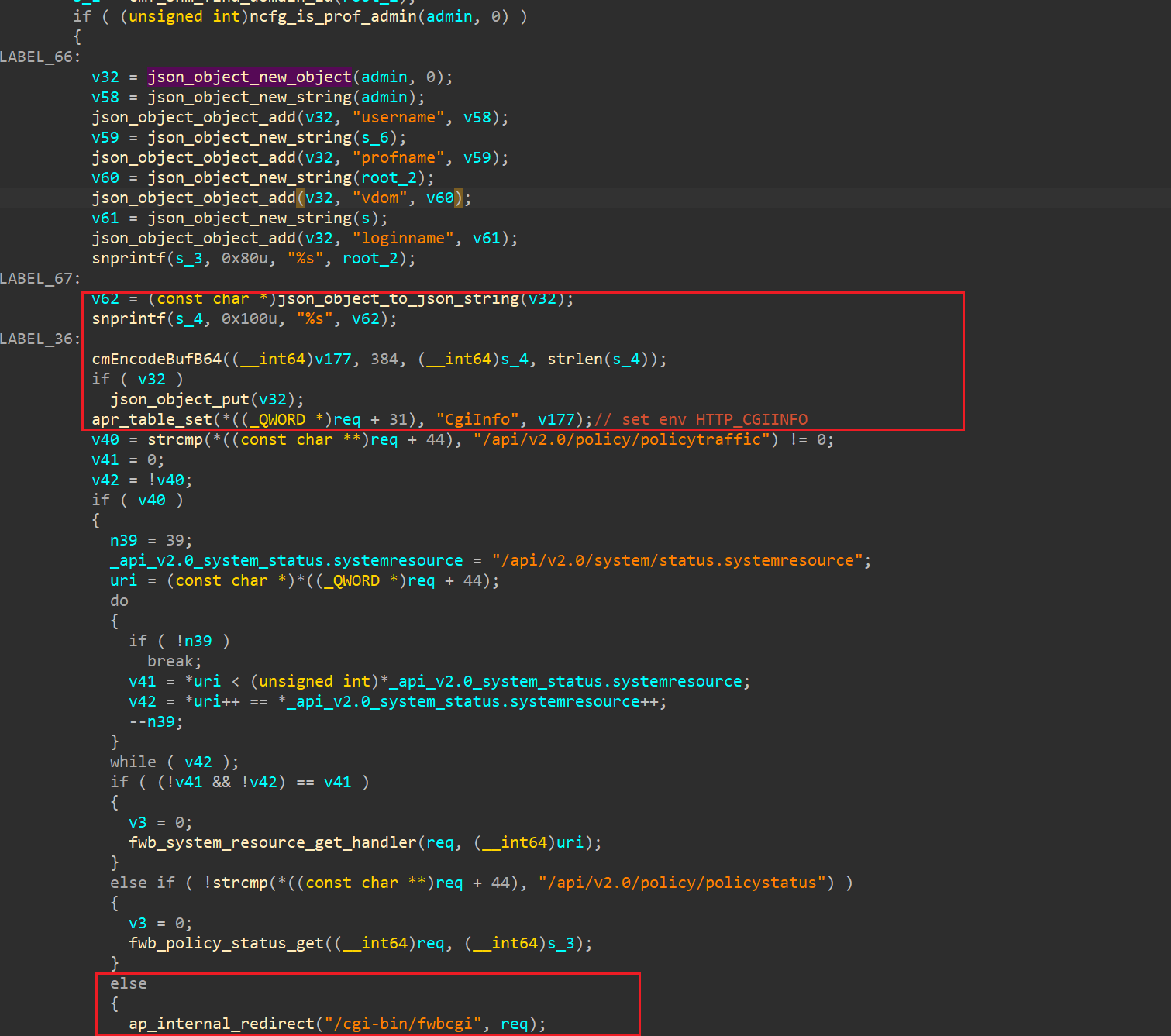The image size is (1171, 1036).
Task: Click the json_object_put function call
Action: tap(180, 399)
